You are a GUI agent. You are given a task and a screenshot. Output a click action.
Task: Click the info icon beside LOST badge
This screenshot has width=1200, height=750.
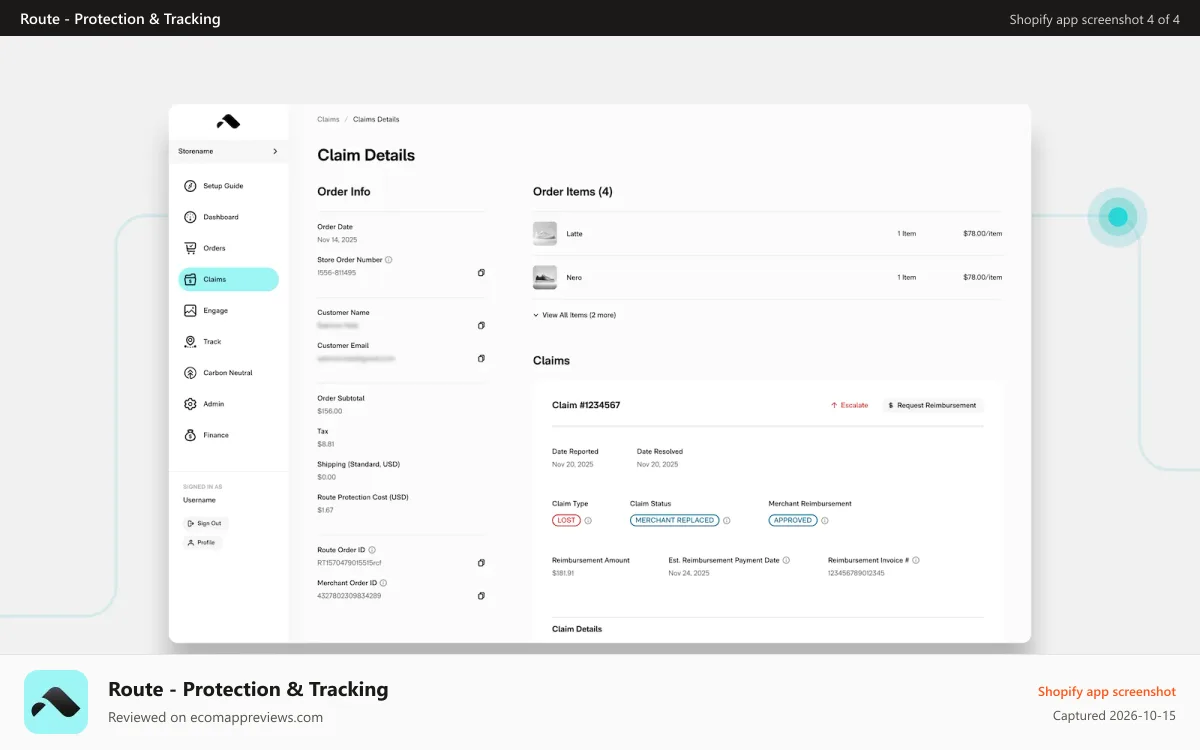point(588,520)
